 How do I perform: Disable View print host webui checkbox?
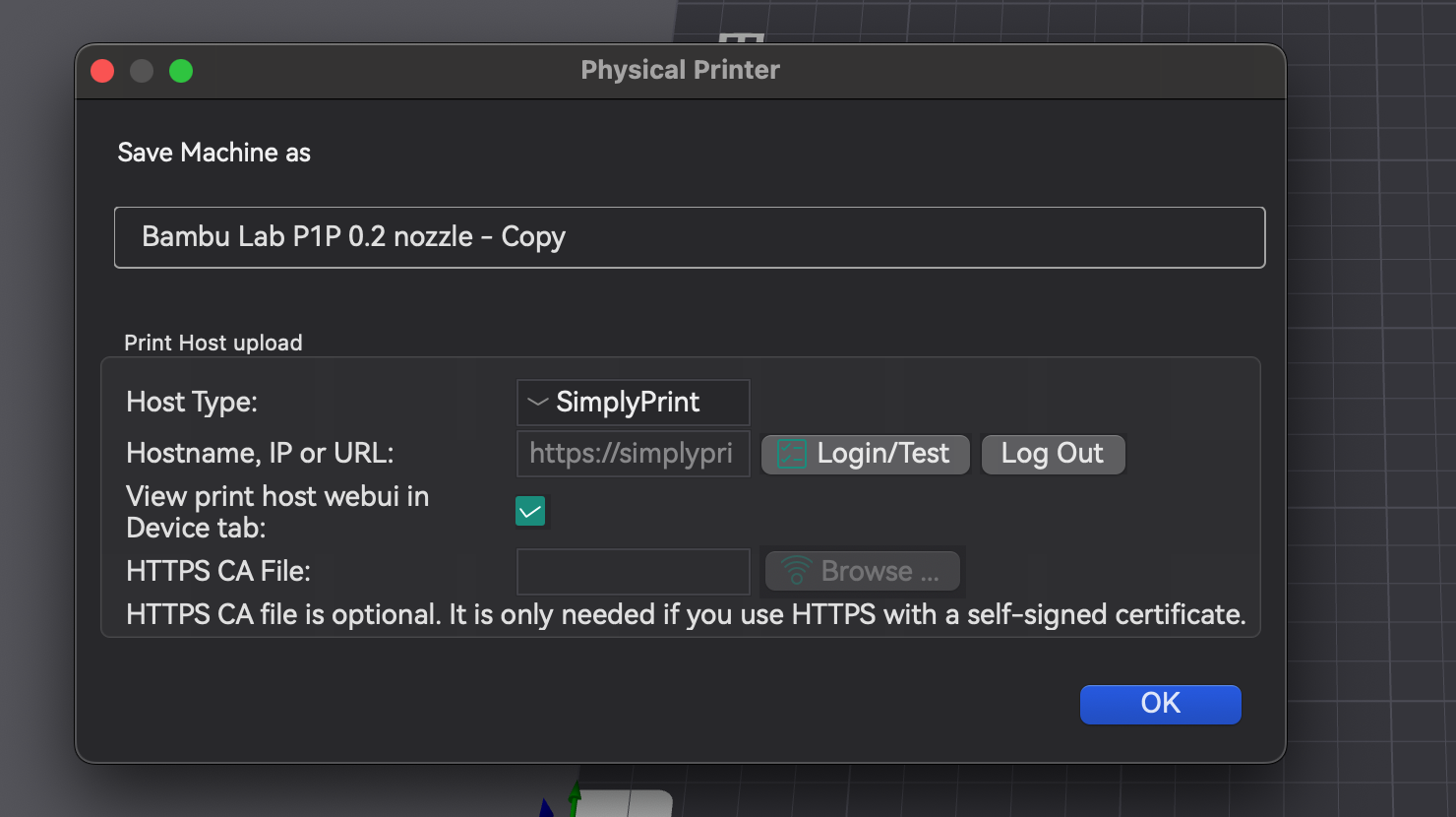(530, 511)
